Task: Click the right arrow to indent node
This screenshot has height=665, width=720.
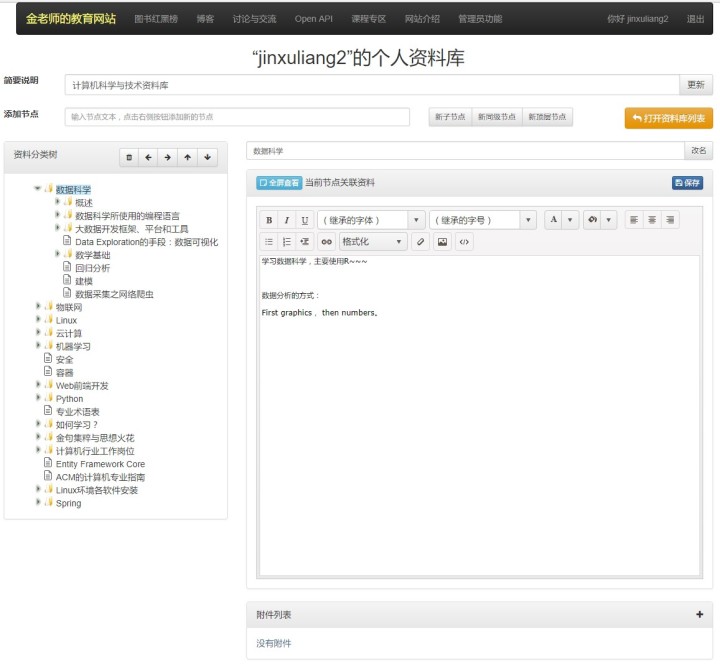Action: pyautogui.click(x=168, y=157)
